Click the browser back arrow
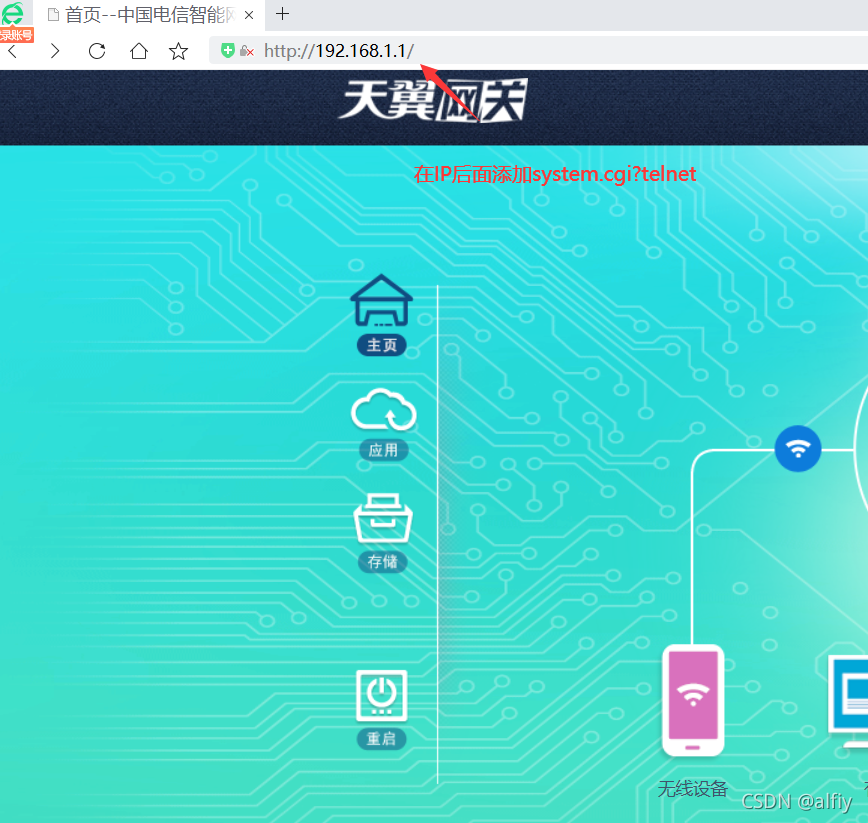 point(13,51)
